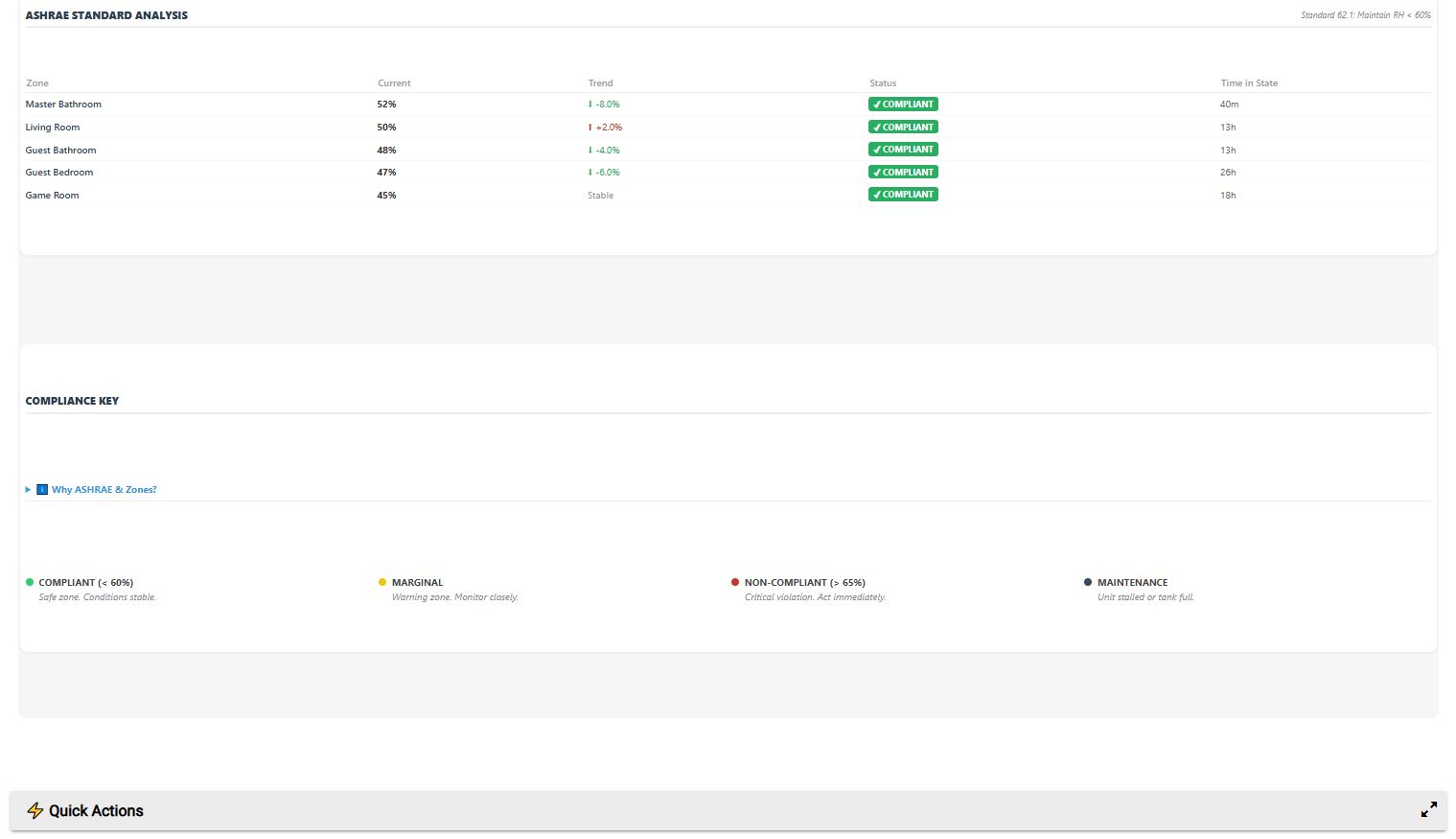The height and width of the screenshot is (839, 1456).
Task: Click the Guest Bathroom COMPLIANT status badge
Action: pyautogui.click(x=903, y=150)
